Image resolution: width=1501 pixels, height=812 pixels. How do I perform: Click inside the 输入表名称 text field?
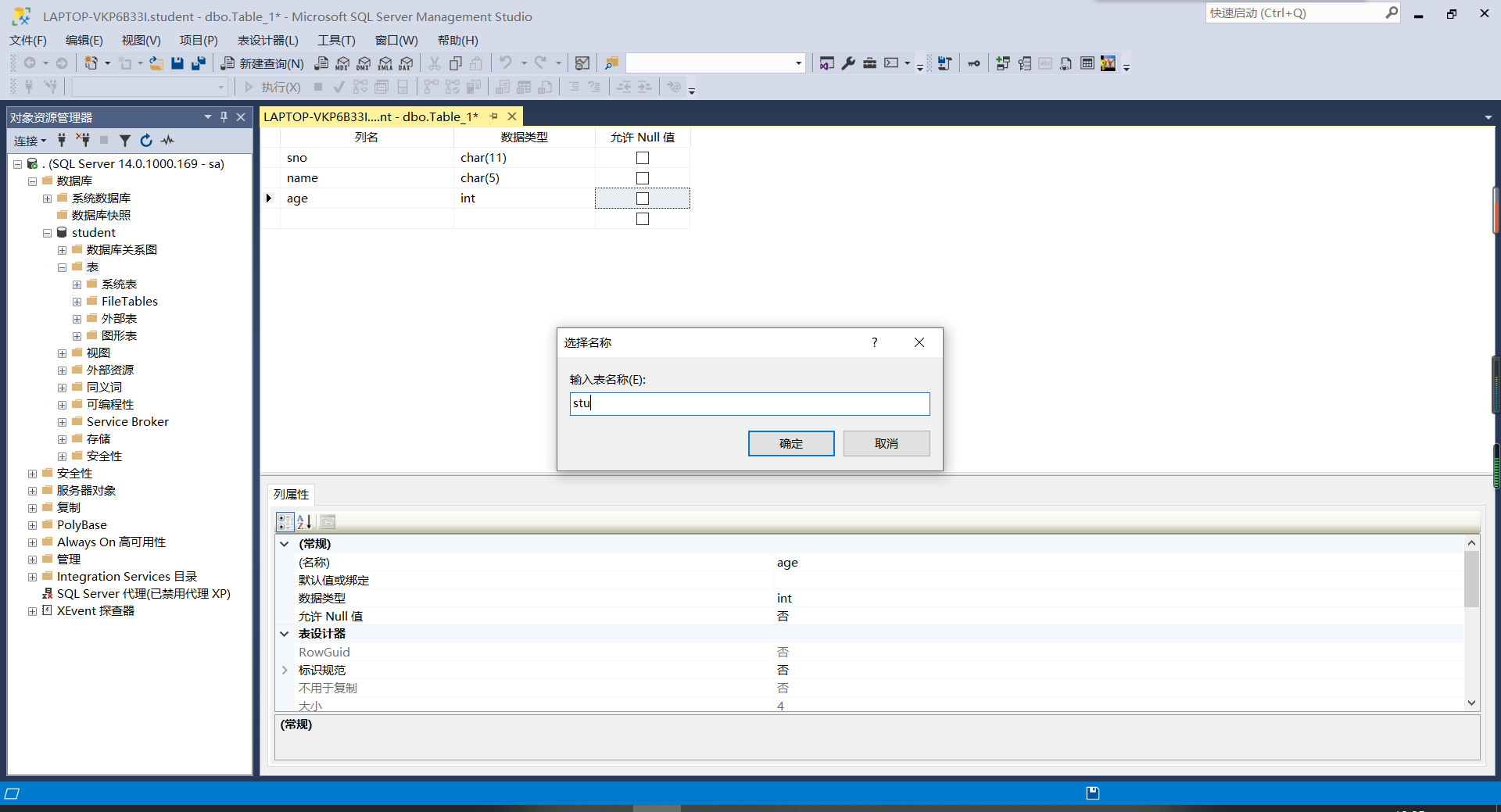point(749,403)
